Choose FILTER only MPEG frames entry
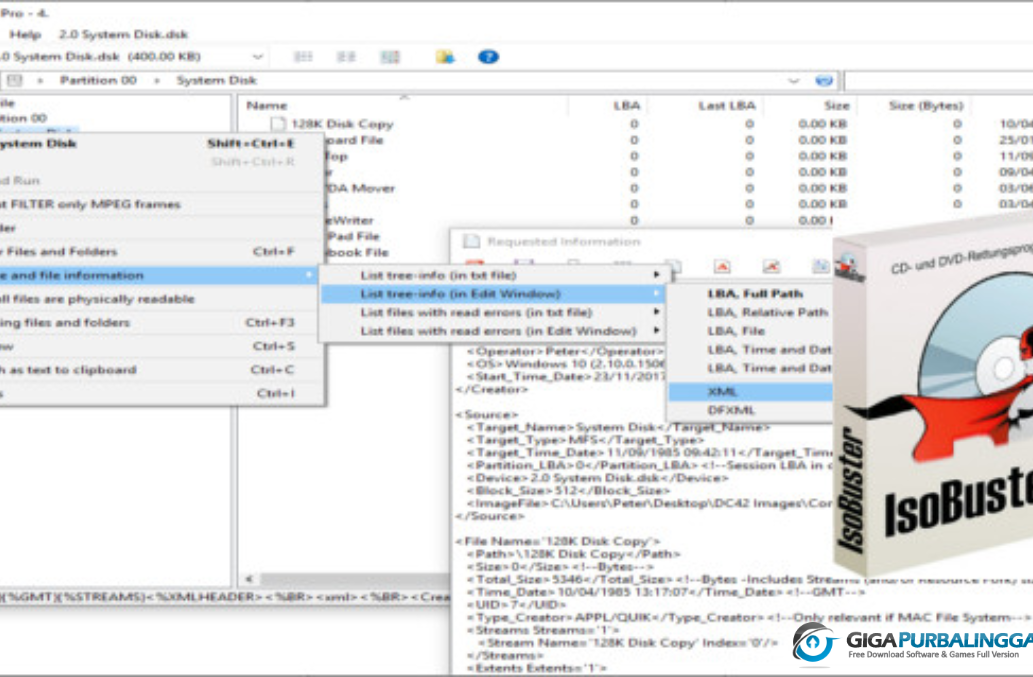This screenshot has height=677, width=1033. [161, 204]
